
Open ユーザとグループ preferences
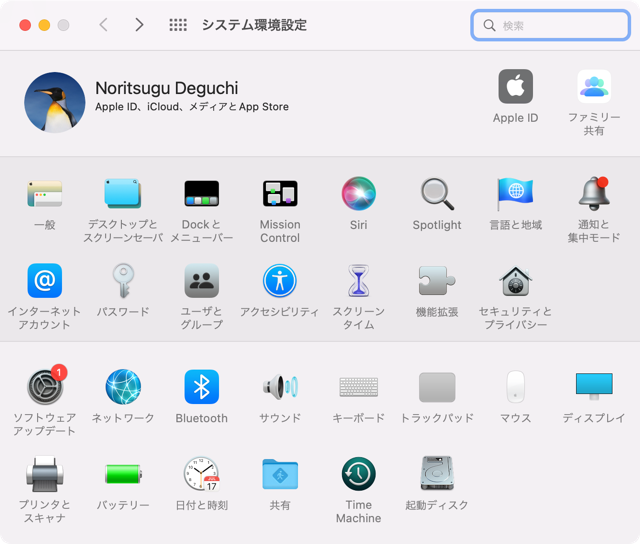point(202,281)
